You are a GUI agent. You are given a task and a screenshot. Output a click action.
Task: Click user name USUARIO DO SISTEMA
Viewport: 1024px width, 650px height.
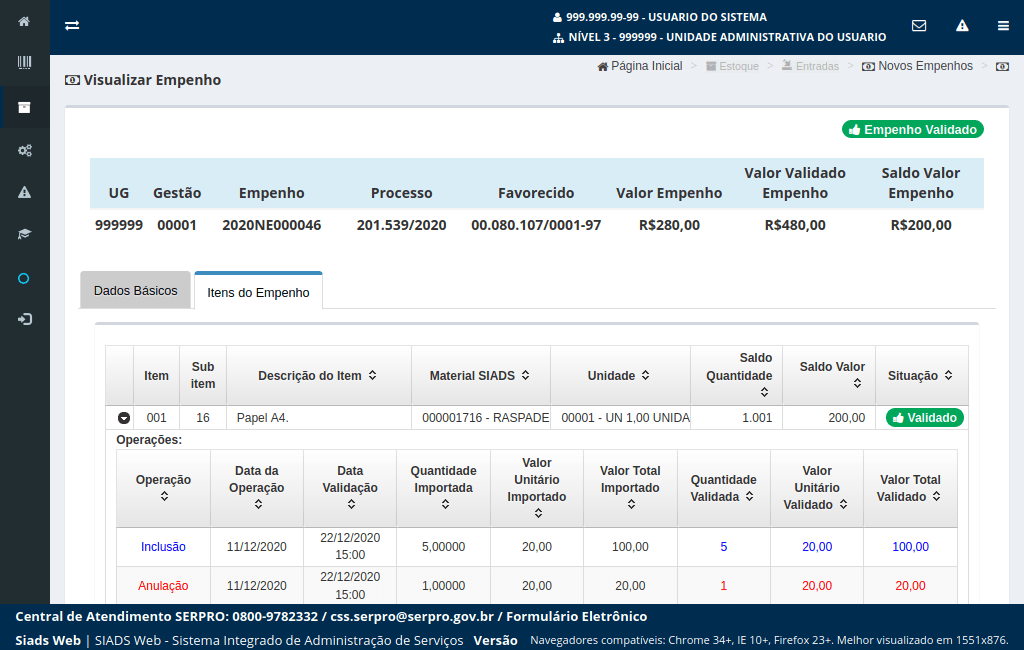pos(707,17)
